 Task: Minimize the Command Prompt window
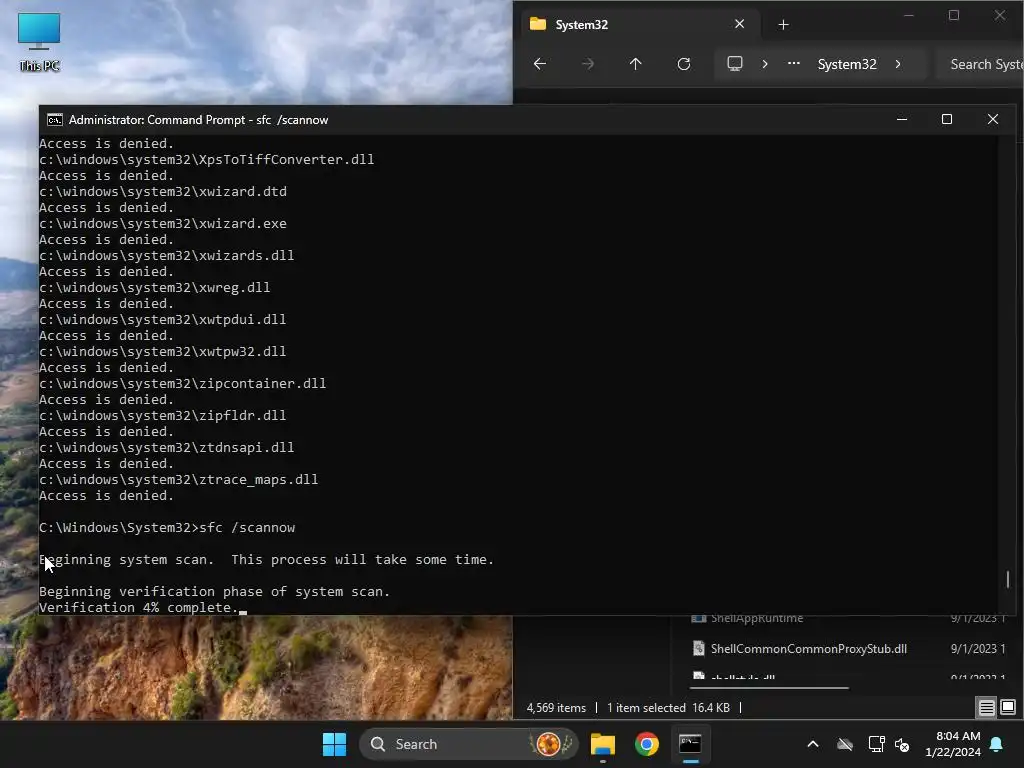point(902,119)
